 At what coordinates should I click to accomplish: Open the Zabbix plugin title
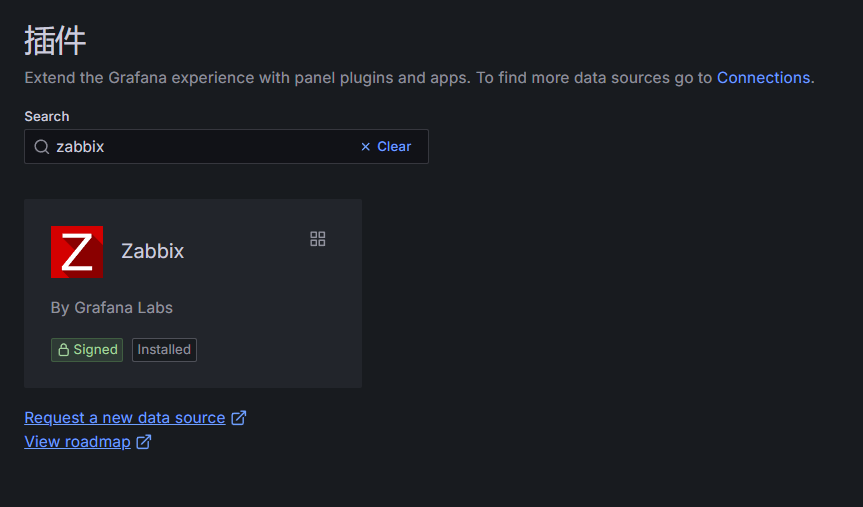(152, 251)
